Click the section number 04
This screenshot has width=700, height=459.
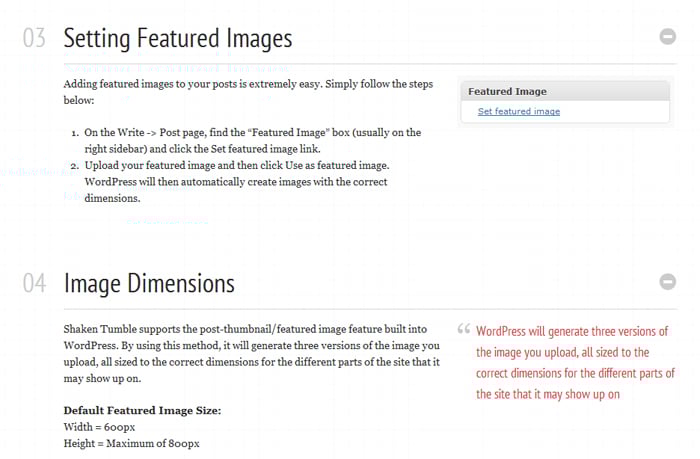pos(35,283)
